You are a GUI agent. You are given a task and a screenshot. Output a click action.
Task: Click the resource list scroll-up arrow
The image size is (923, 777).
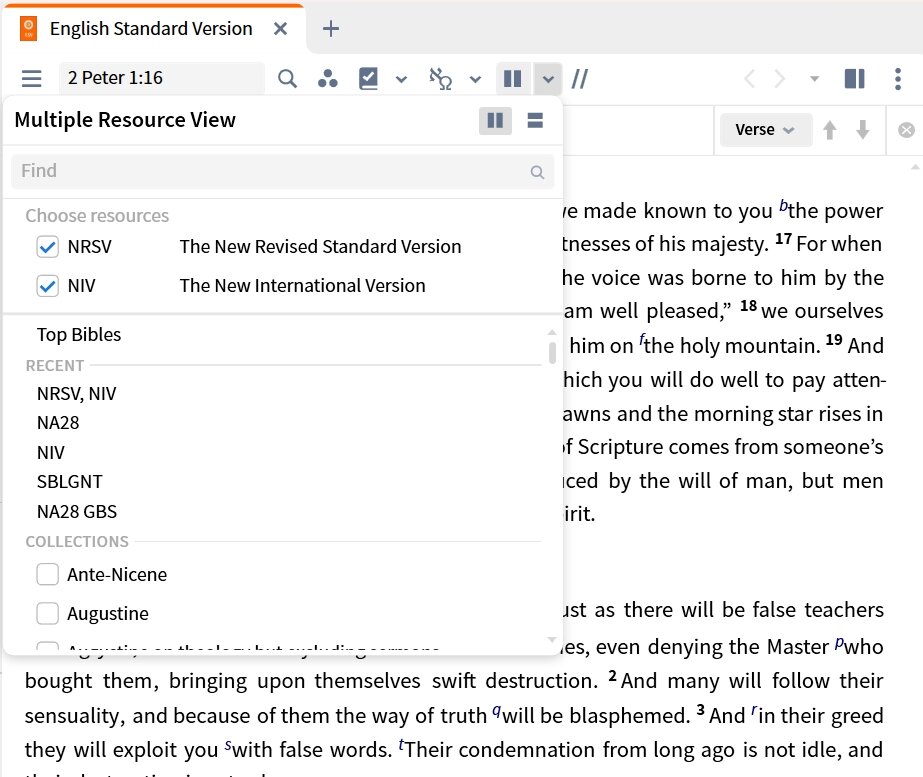click(x=552, y=333)
